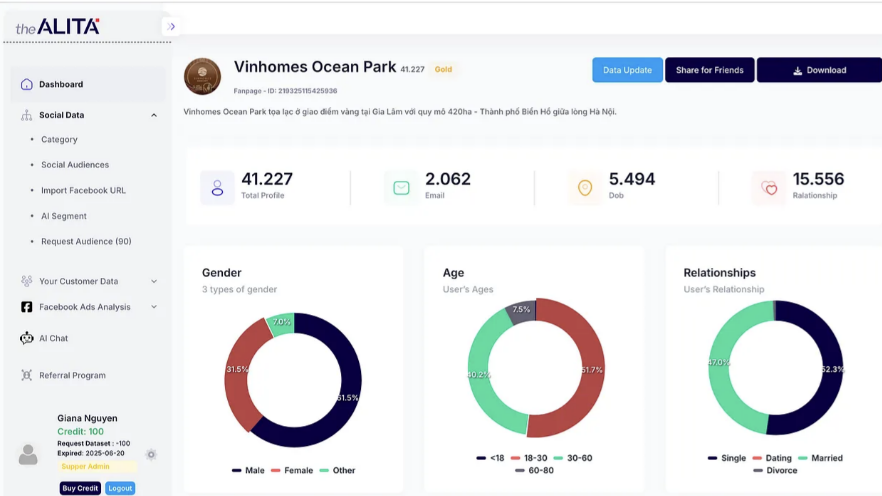The image size is (882, 496).
Task: Click the Facebook logo icon in sidebar
Action: [x=26, y=307]
